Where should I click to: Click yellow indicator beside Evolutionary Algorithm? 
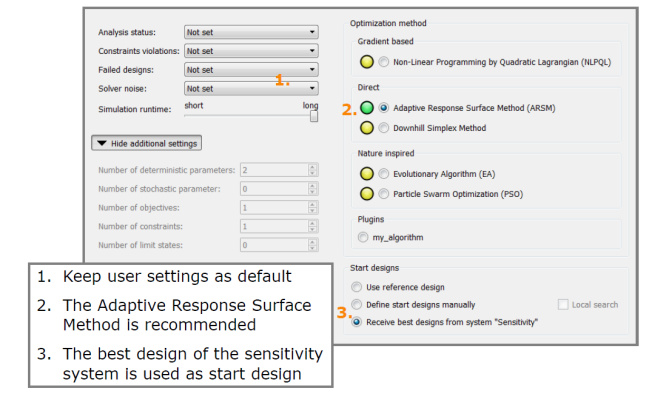[x=367, y=174]
